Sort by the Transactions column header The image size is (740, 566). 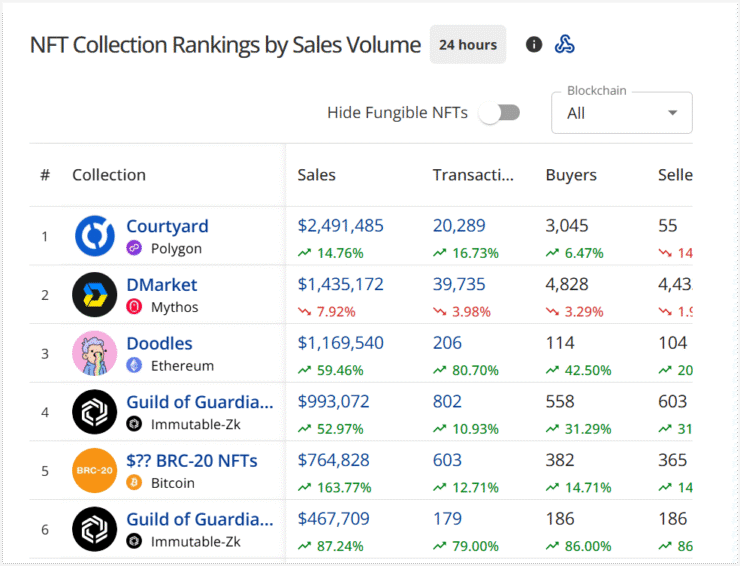(x=473, y=175)
